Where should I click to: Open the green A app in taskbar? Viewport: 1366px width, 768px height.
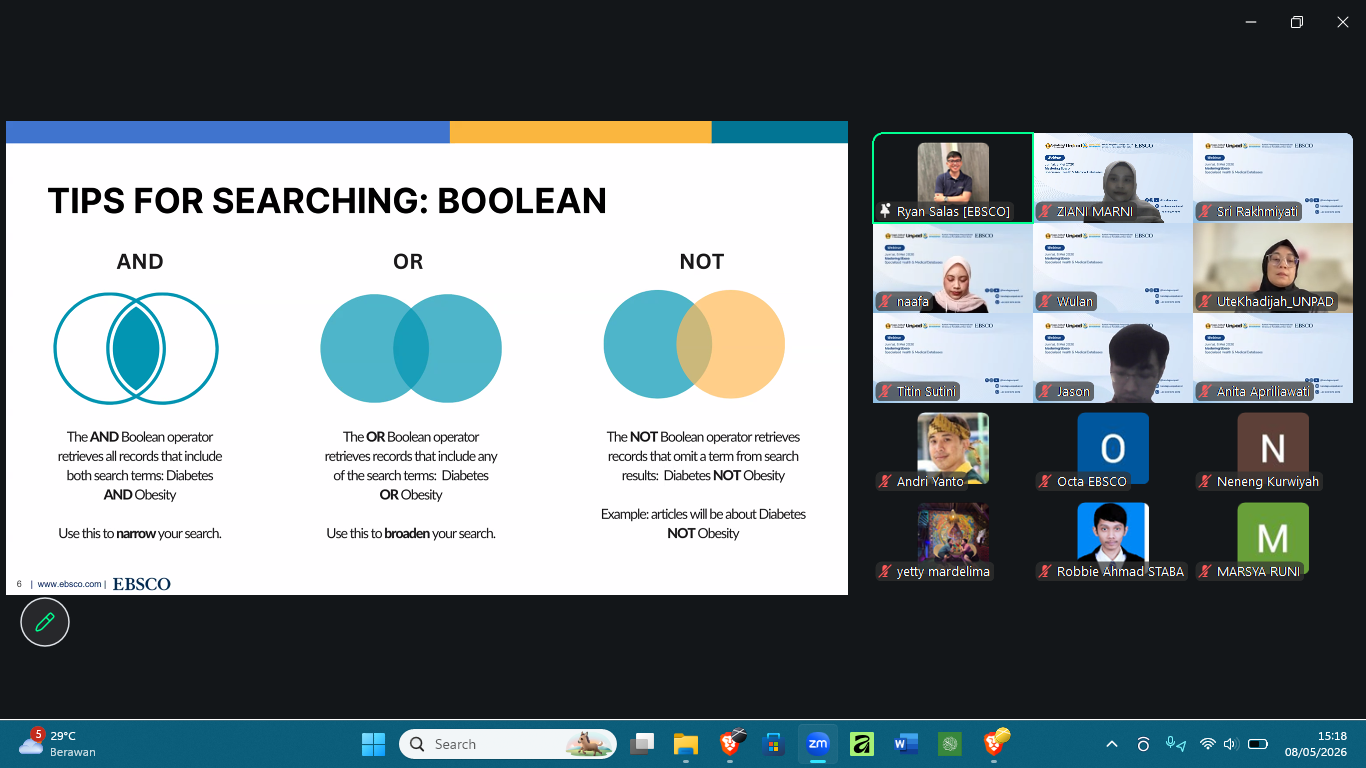click(x=862, y=744)
